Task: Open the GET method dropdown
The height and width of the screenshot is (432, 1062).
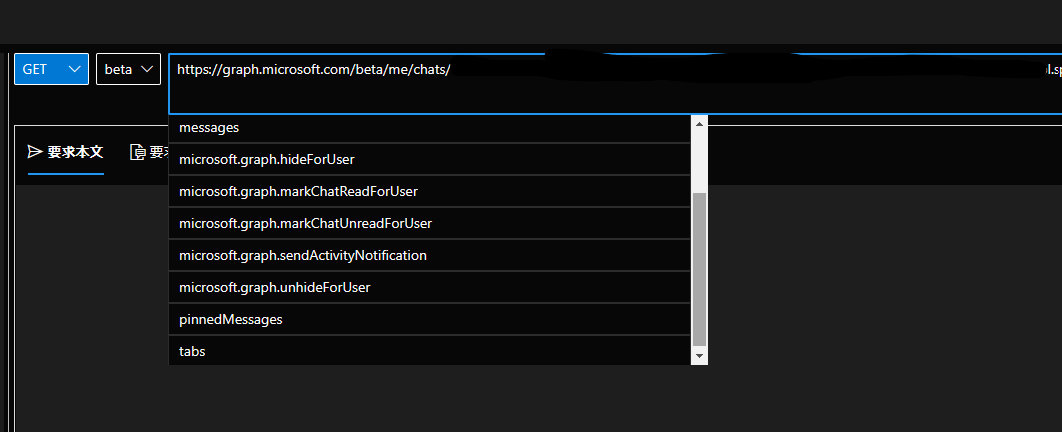Action: (51, 69)
